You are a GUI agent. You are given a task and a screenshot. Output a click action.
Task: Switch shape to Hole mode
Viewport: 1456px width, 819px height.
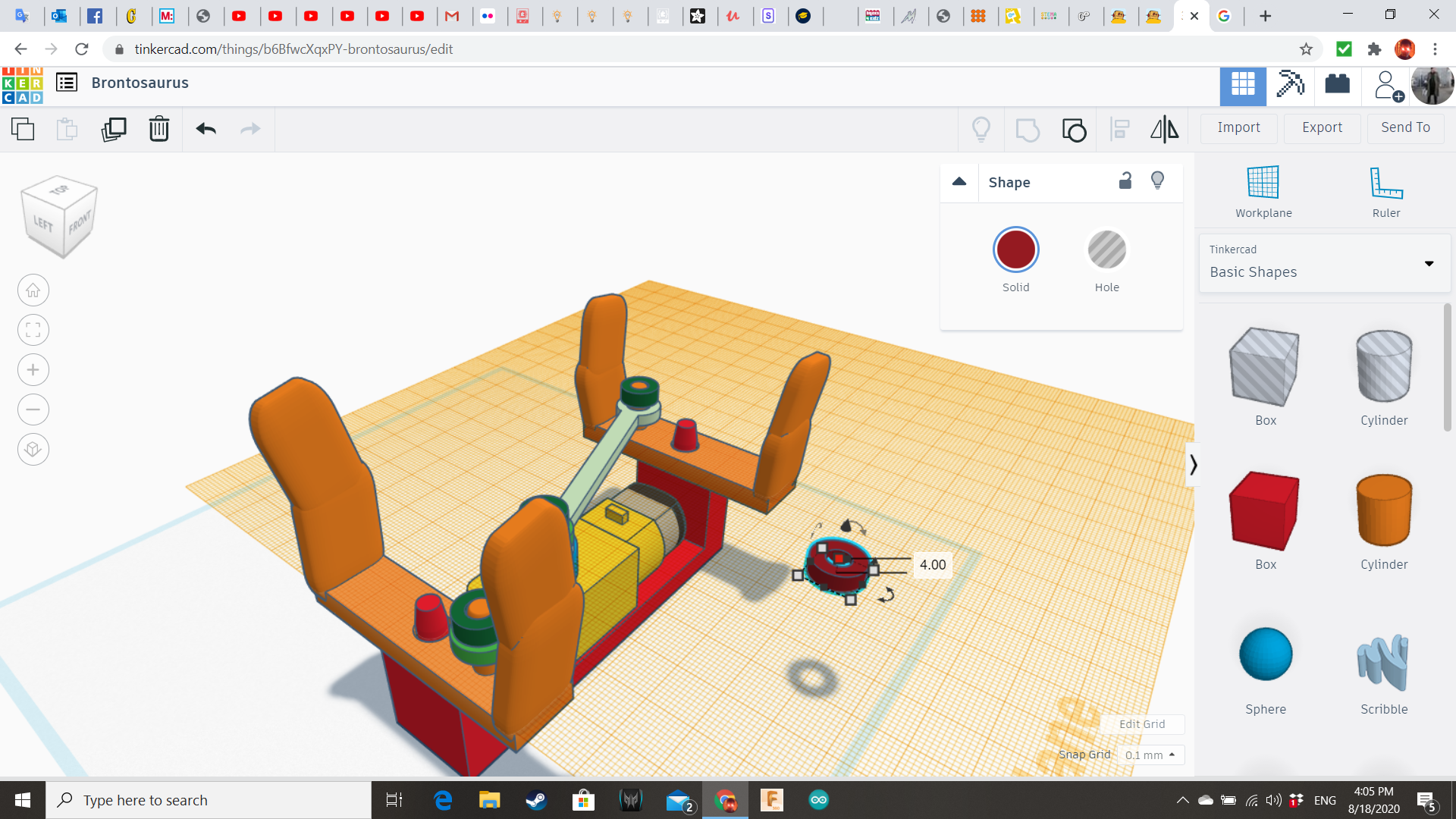1106,250
